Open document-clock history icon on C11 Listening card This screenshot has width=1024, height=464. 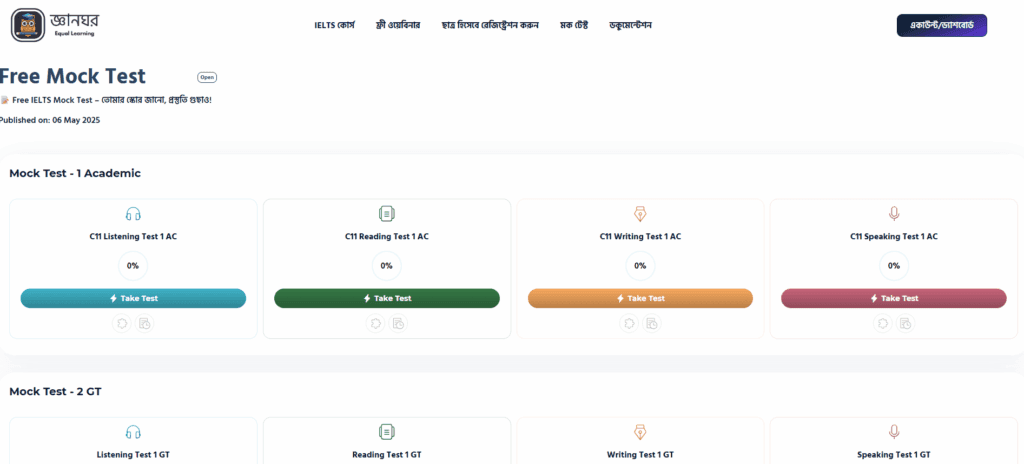[145, 323]
